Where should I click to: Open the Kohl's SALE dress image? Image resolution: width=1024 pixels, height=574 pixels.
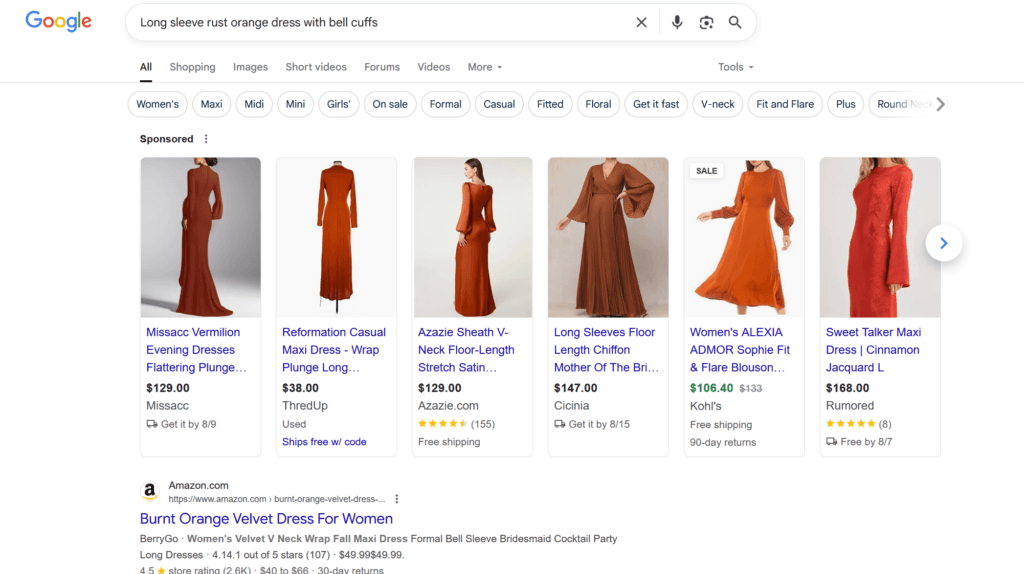(744, 237)
